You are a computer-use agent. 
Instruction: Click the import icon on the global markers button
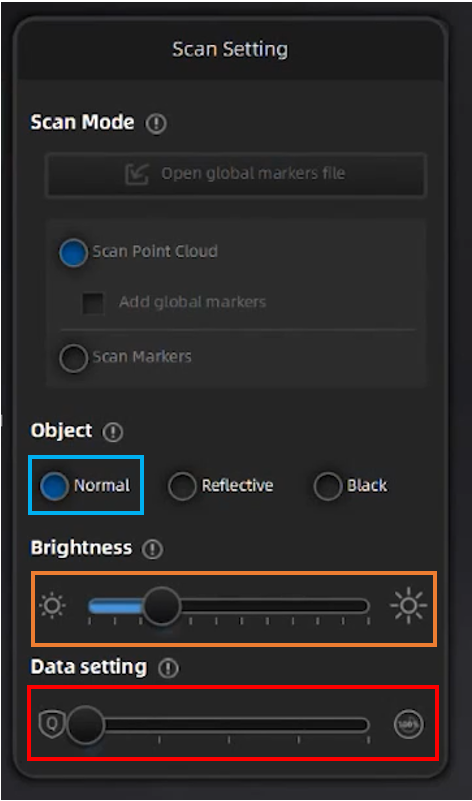point(137,174)
